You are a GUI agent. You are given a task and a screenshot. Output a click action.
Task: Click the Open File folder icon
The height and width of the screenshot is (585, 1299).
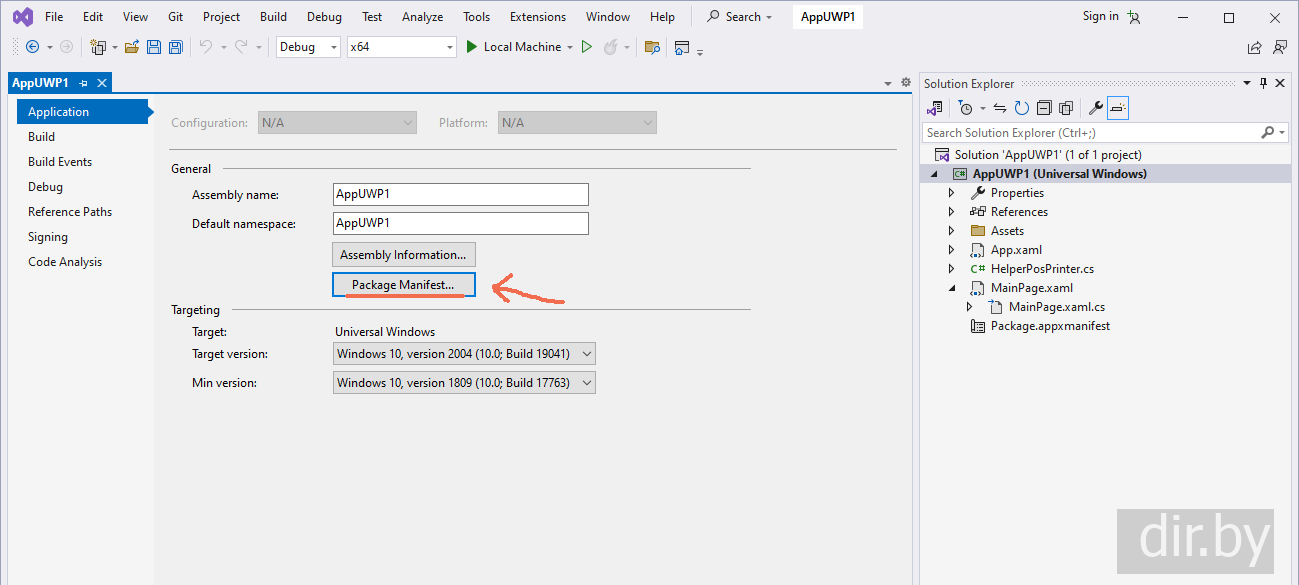pos(131,47)
